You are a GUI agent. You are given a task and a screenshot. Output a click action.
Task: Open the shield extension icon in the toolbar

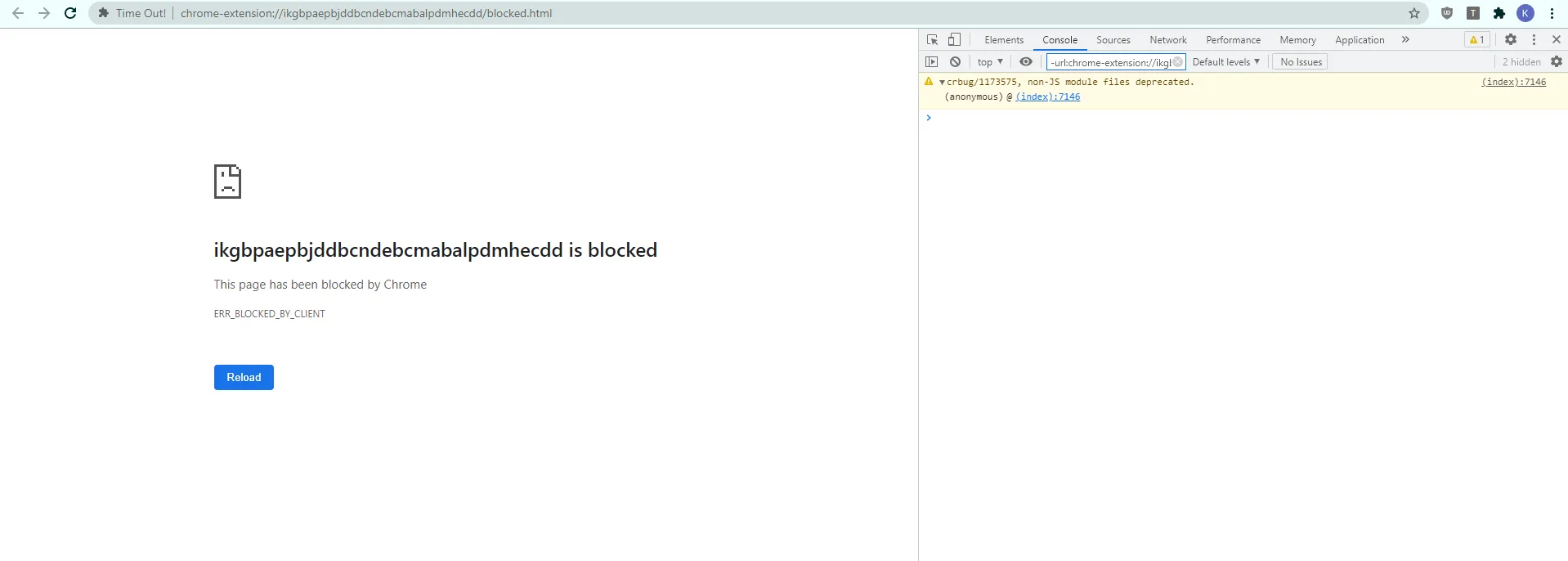[x=1447, y=13]
